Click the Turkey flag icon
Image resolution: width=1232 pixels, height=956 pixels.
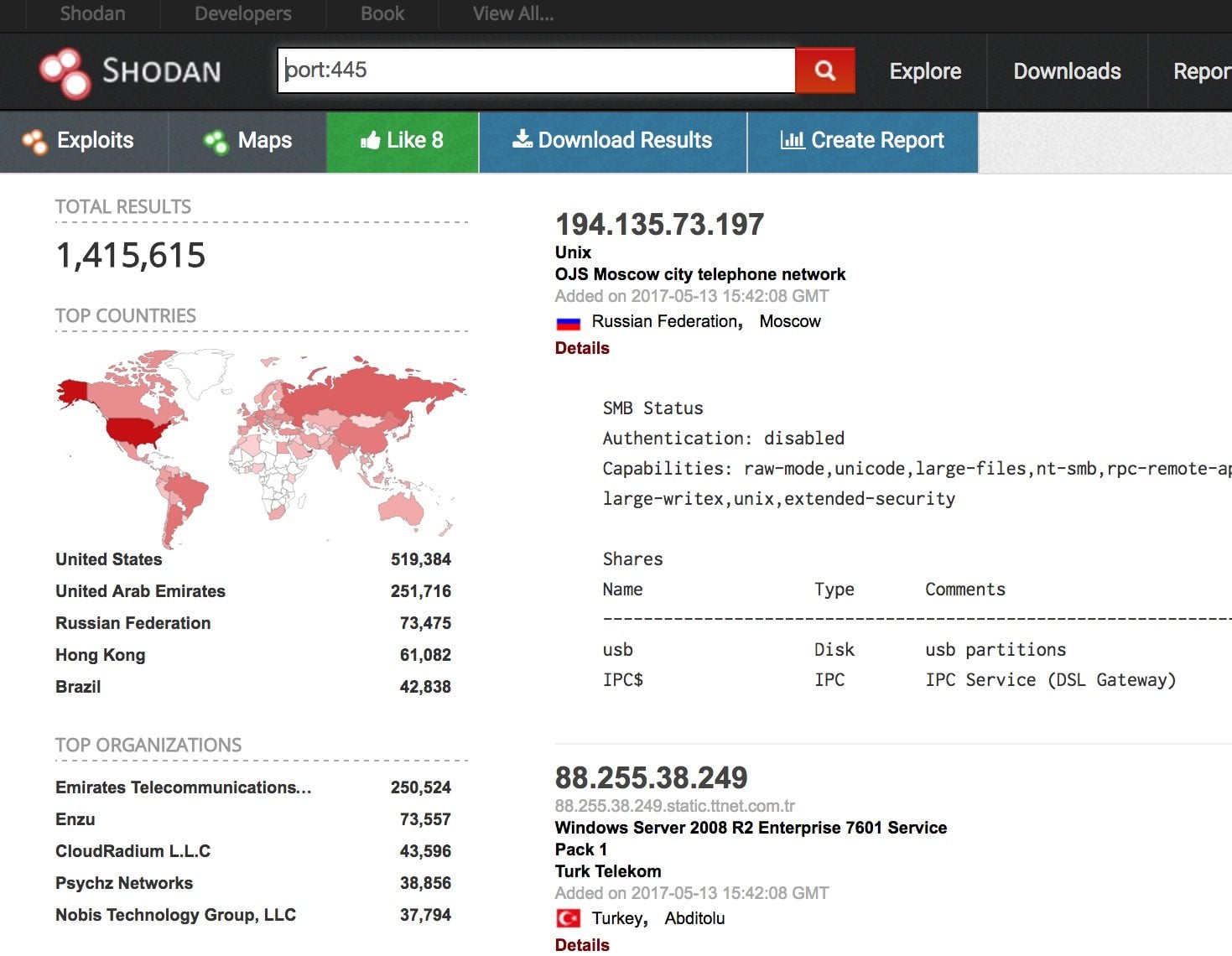click(568, 919)
